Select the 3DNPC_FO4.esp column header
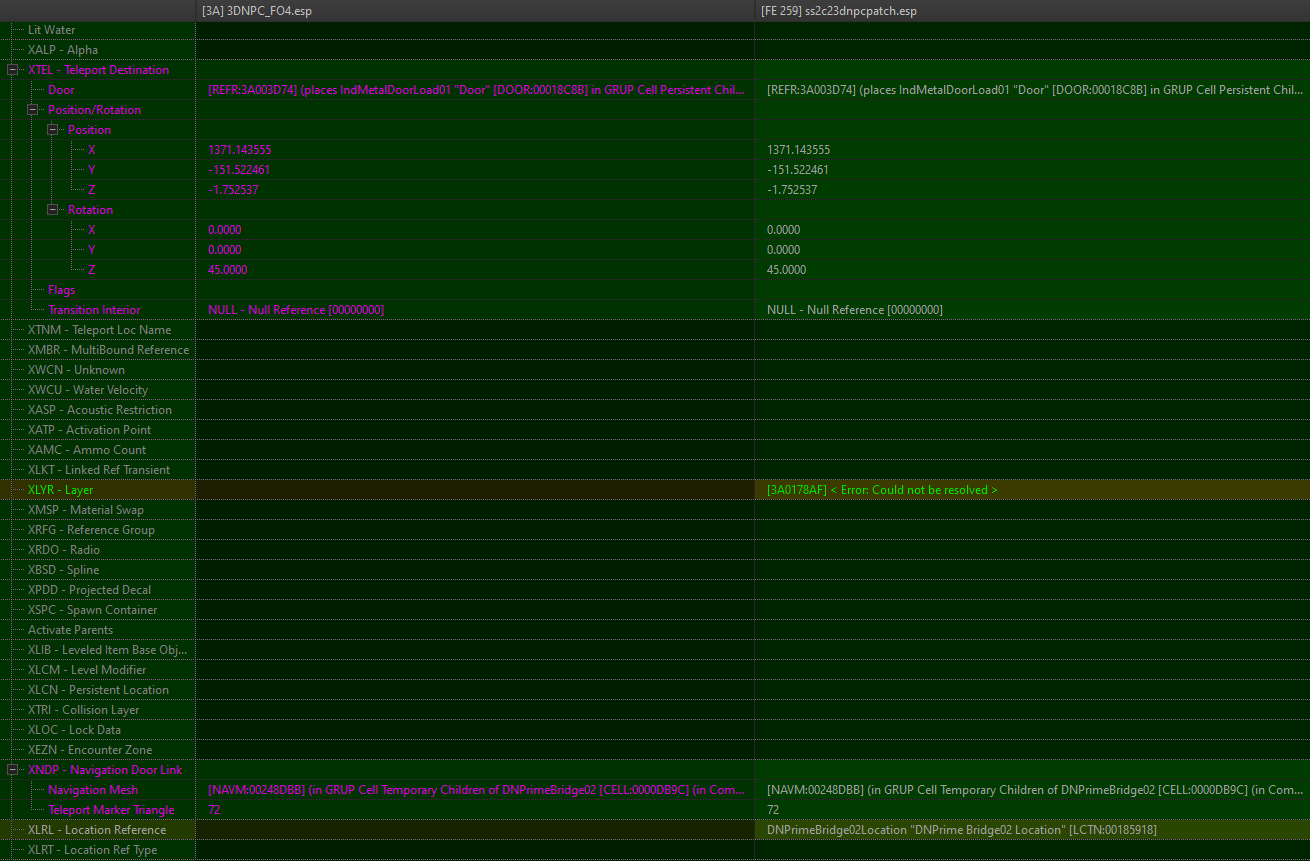 point(475,11)
